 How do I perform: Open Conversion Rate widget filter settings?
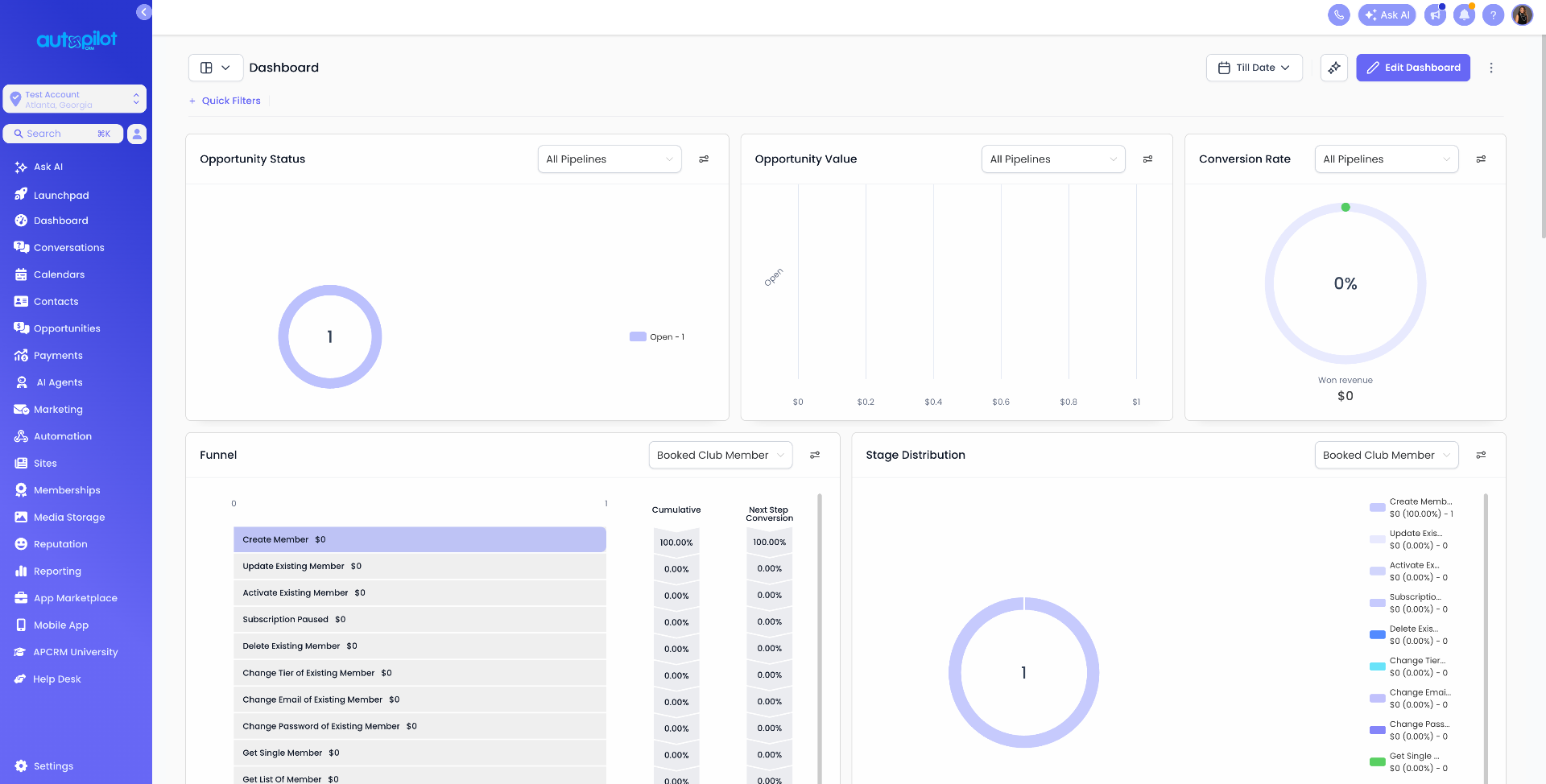[1481, 159]
